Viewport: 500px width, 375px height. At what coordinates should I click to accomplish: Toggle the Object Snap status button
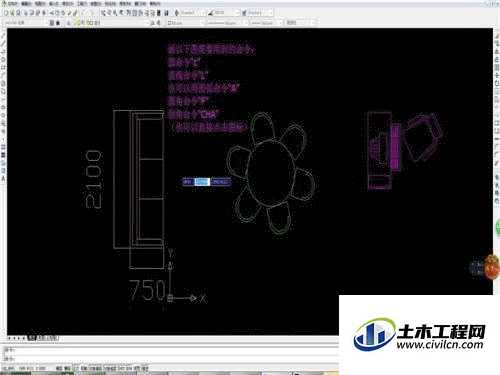(x=96, y=368)
